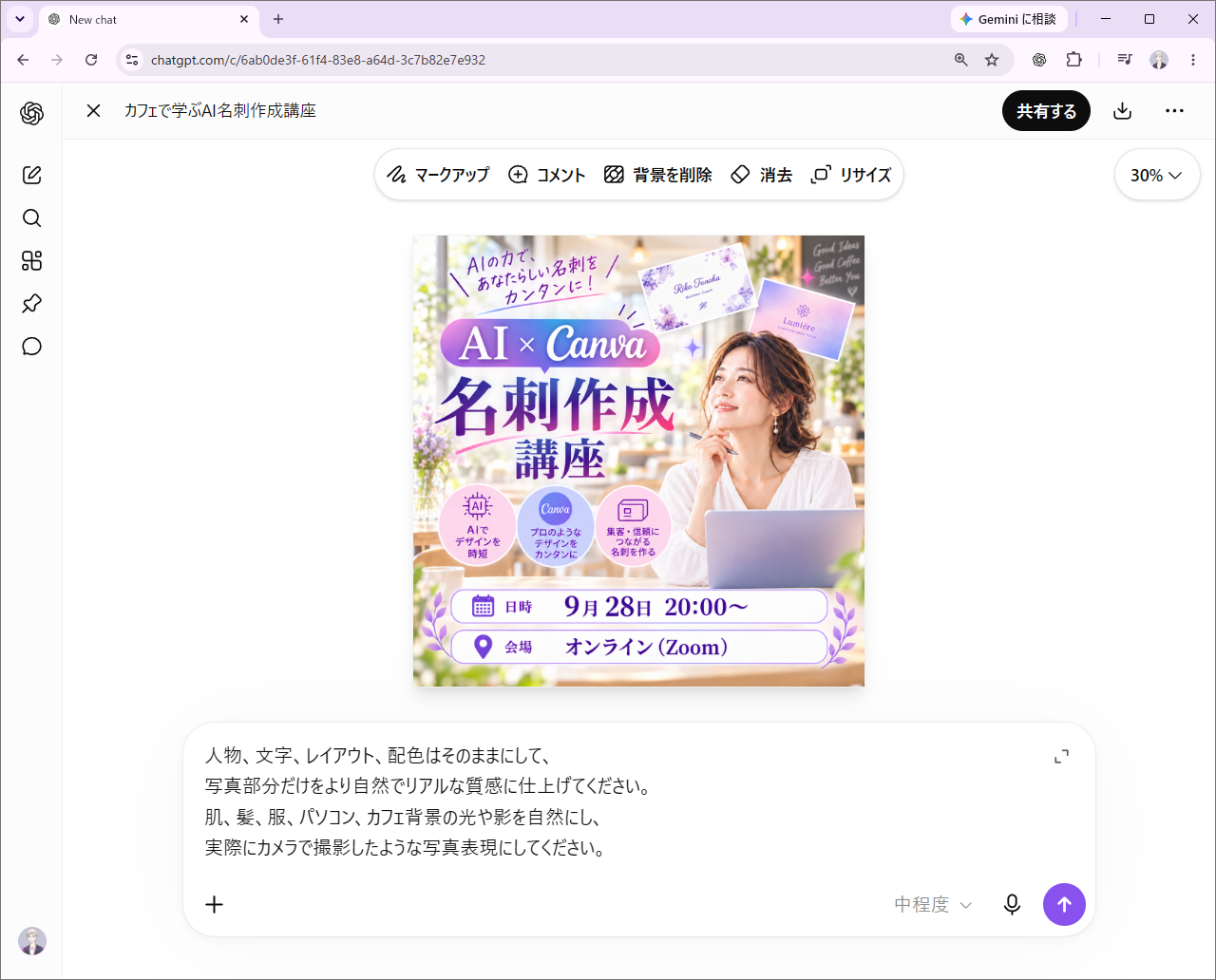This screenshot has height=980, width=1216.
Task: Open search chats magnifier in sidebar
Action: (x=31, y=218)
